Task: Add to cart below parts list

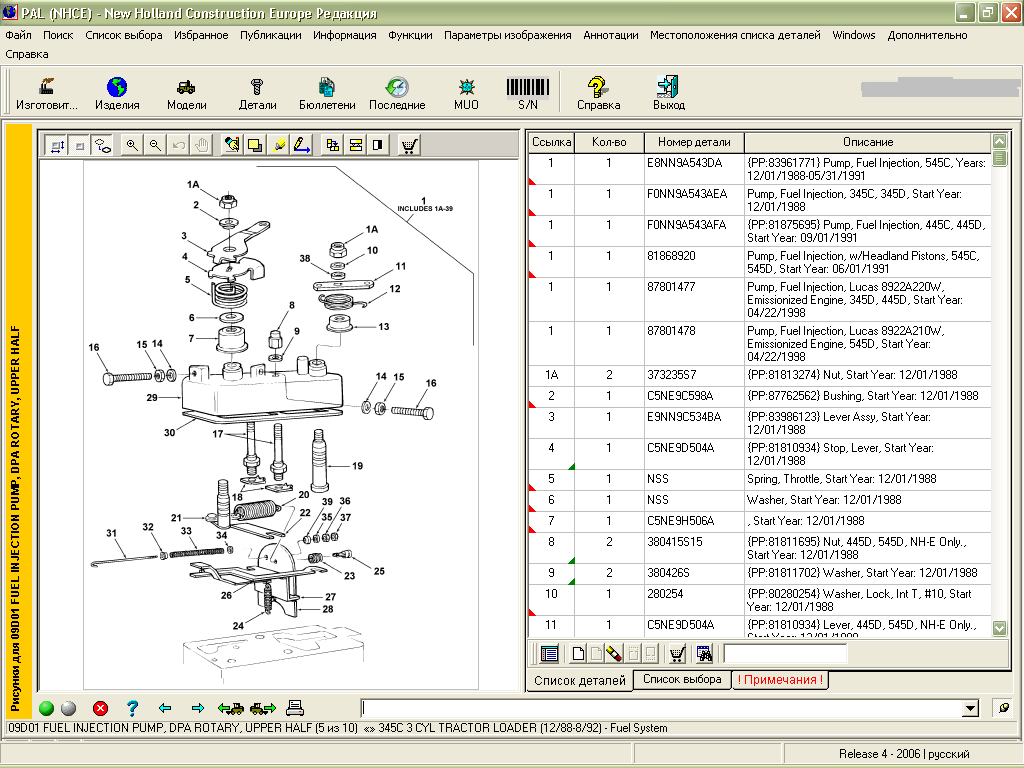Action: click(677, 653)
